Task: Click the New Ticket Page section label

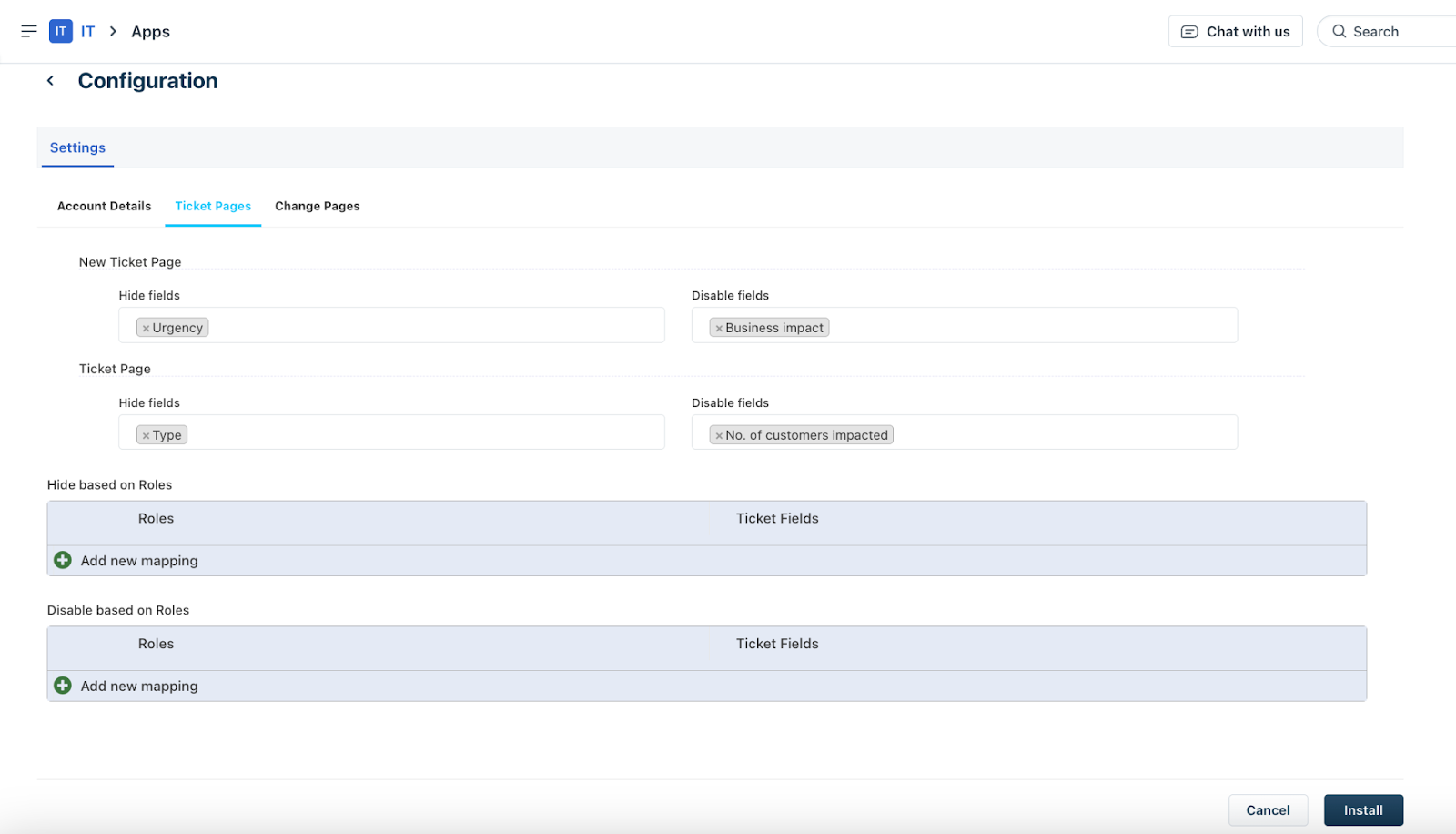Action: 130,262
